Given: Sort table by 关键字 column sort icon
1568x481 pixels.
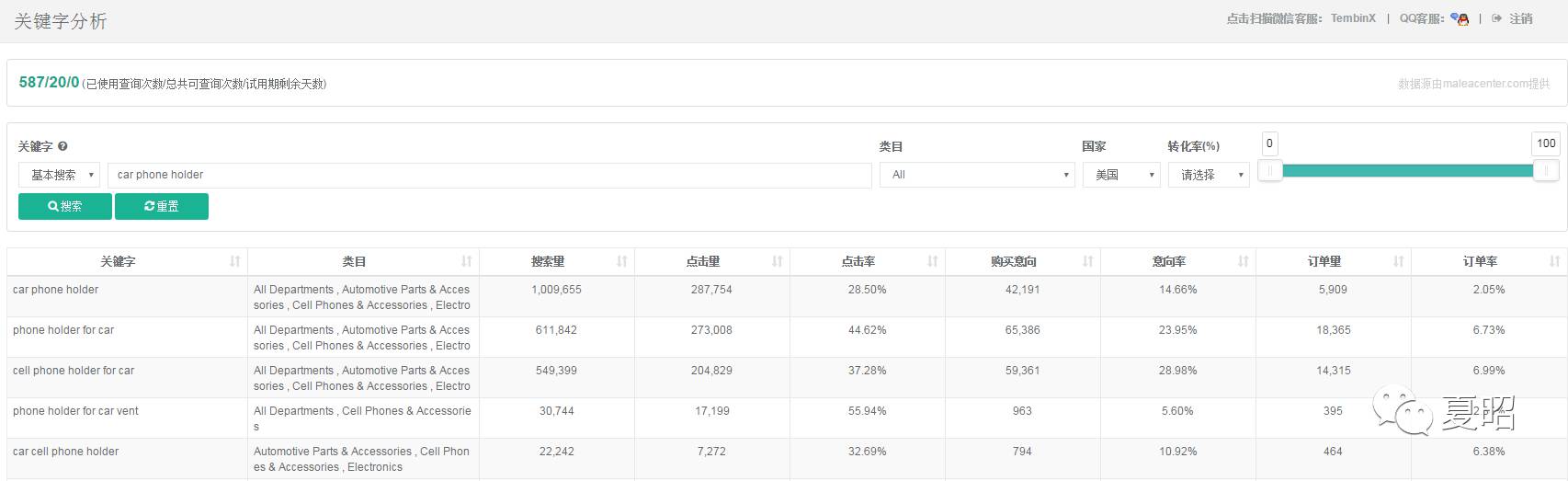Looking at the screenshot, I should (x=235, y=261).
